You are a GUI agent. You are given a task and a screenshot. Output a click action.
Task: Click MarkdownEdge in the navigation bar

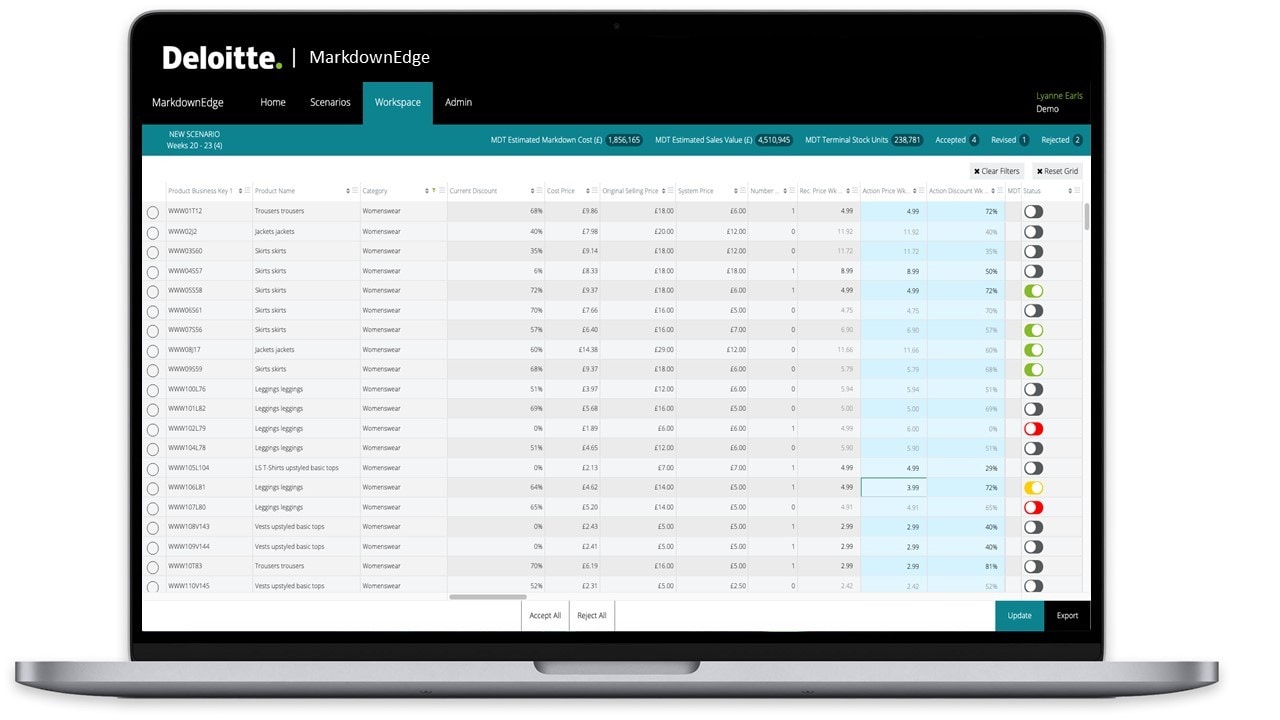(x=188, y=102)
